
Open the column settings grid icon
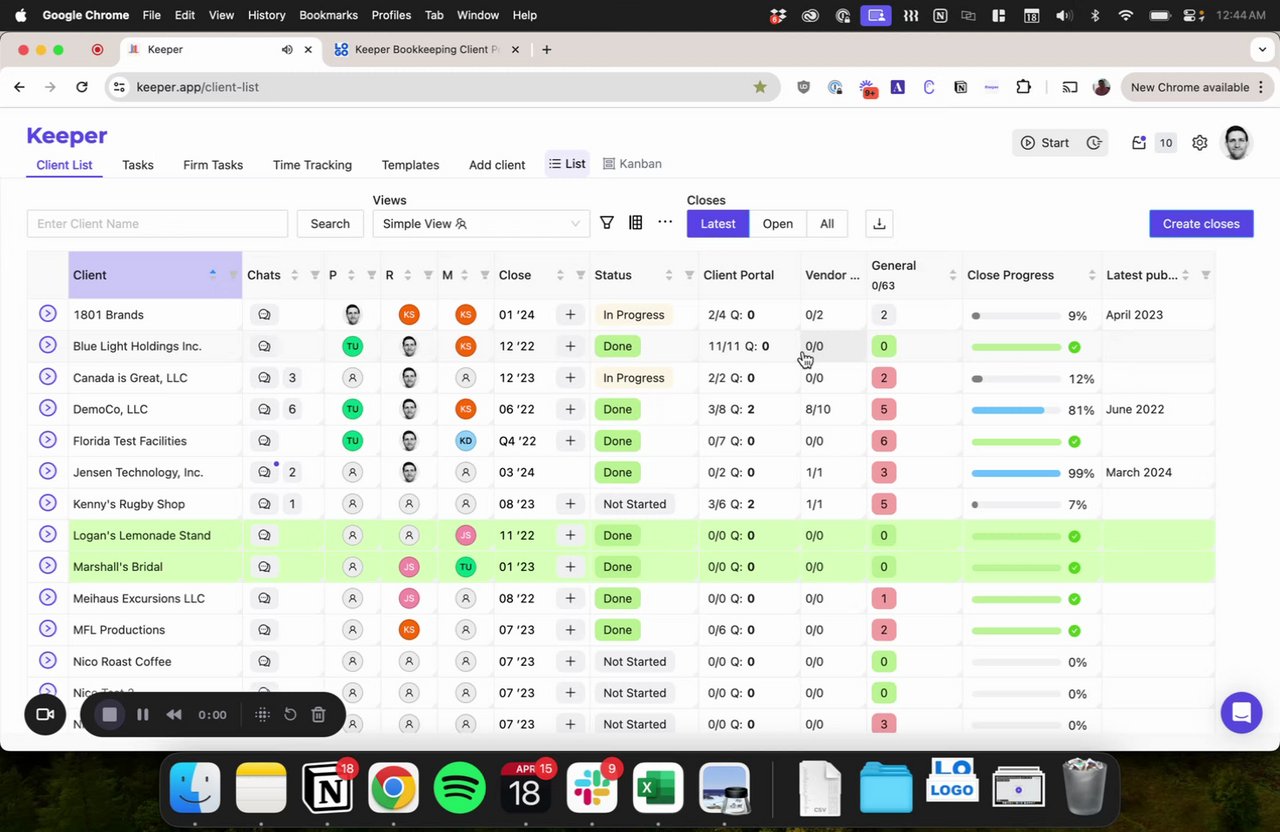click(635, 223)
